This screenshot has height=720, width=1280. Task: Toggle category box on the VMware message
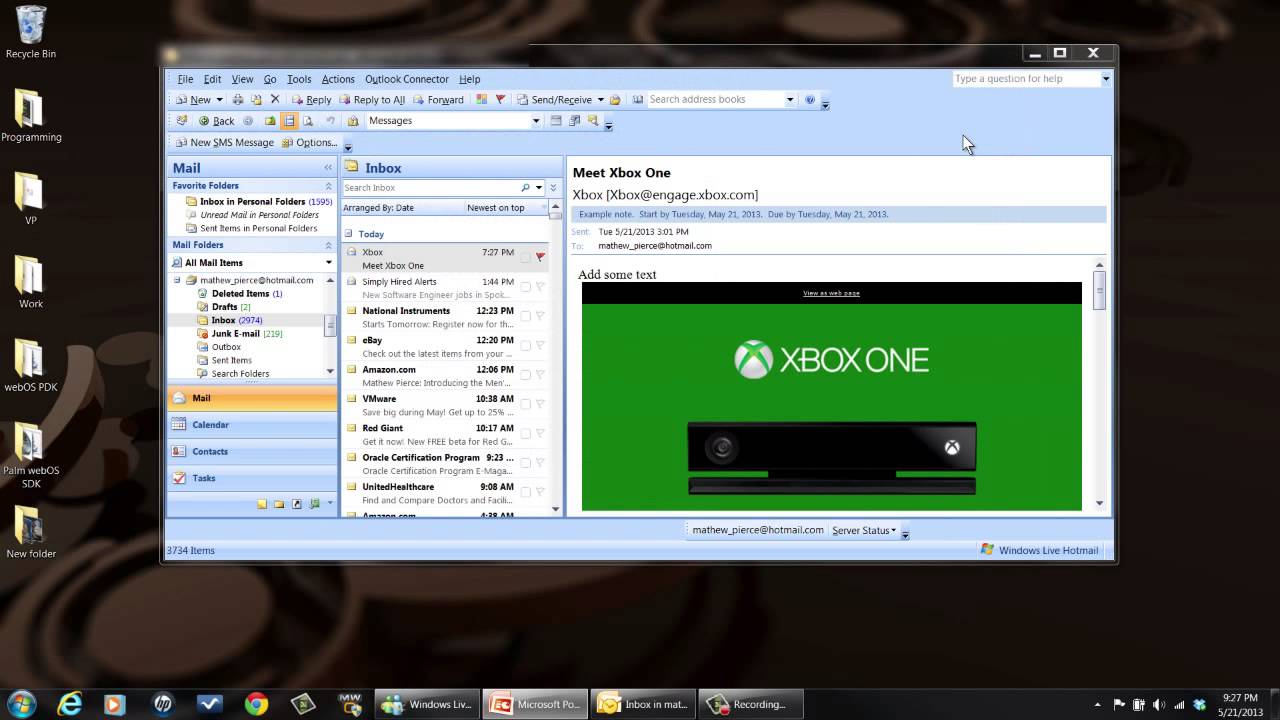[525, 404]
